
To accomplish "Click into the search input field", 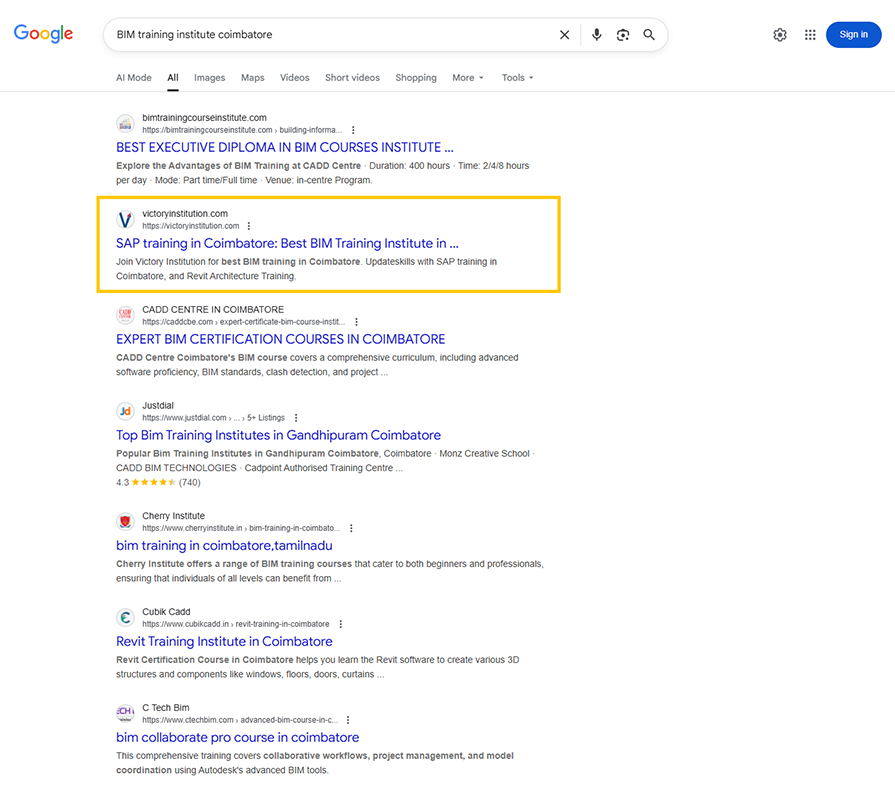I will tap(330, 35).
